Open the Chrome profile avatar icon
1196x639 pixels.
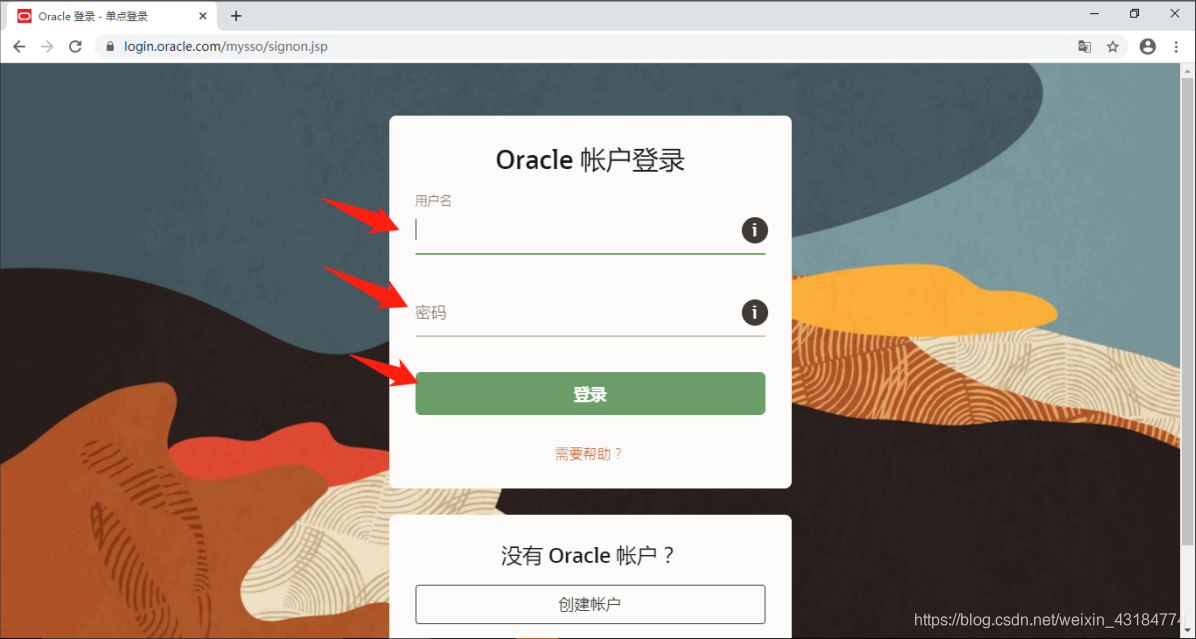click(1147, 47)
